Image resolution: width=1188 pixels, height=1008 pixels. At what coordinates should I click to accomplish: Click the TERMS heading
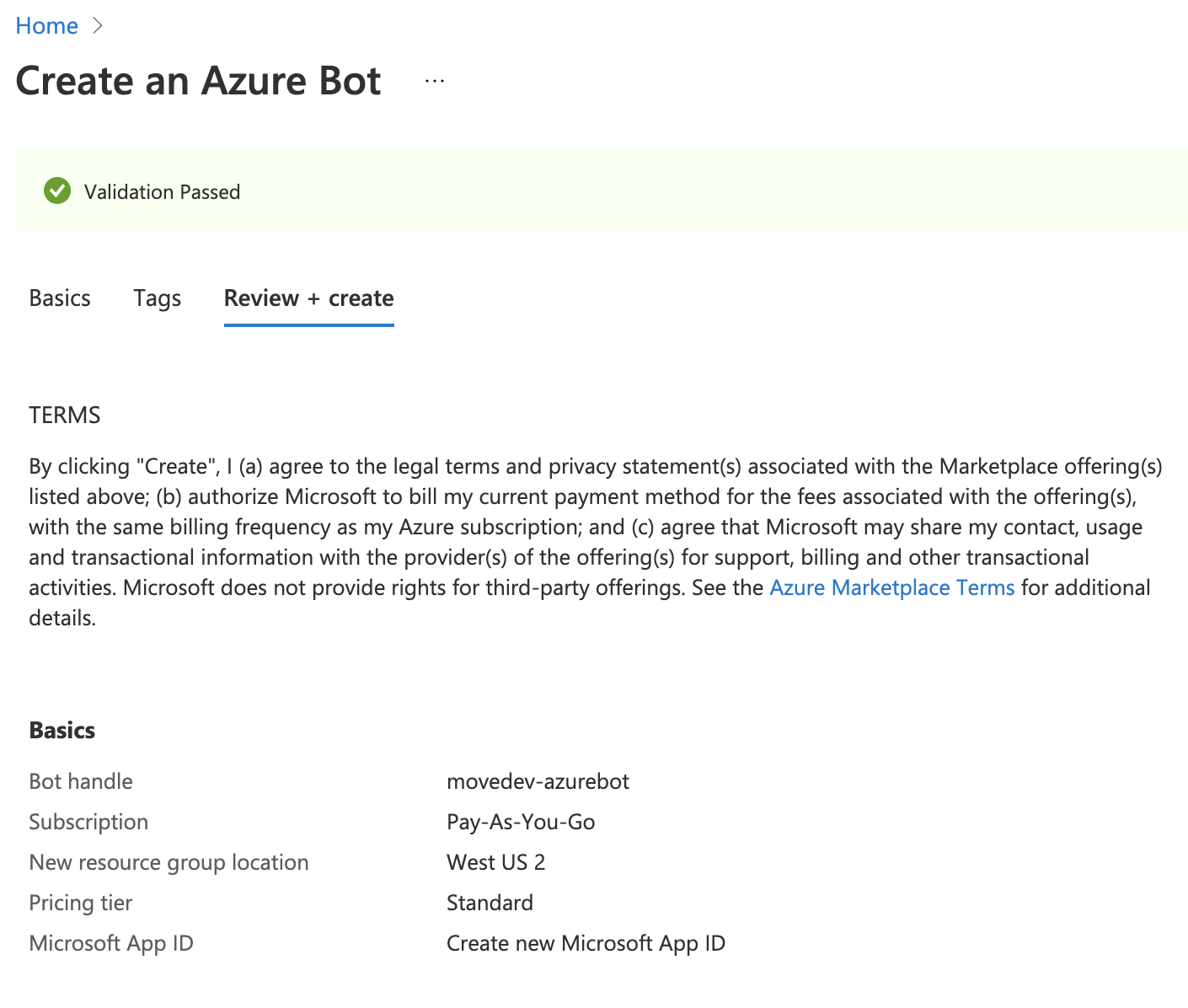[x=65, y=415]
